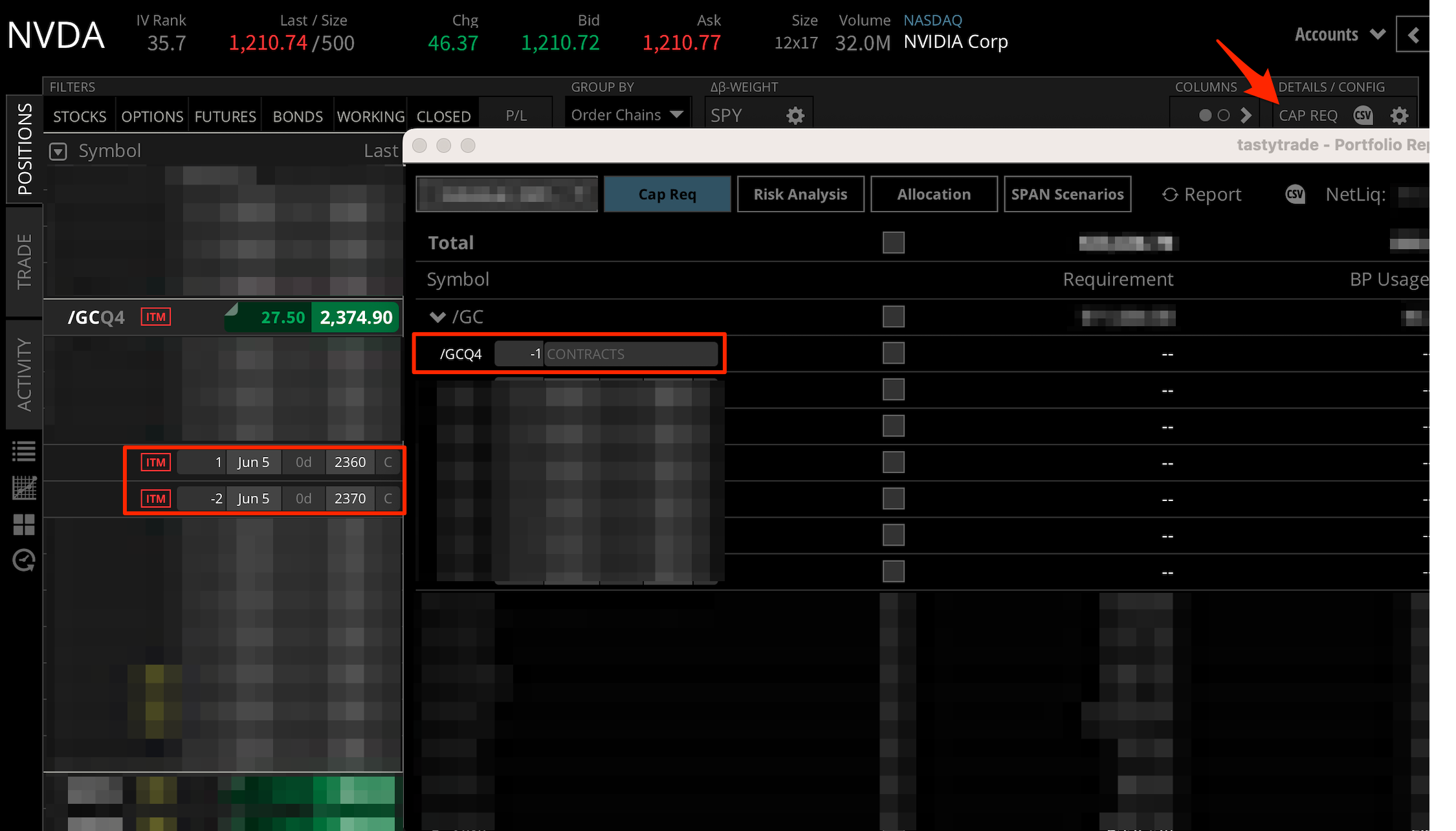The width and height of the screenshot is (1456, 831).
Task: Open the settings gear in Details/Config
Action: point(1400,115)
